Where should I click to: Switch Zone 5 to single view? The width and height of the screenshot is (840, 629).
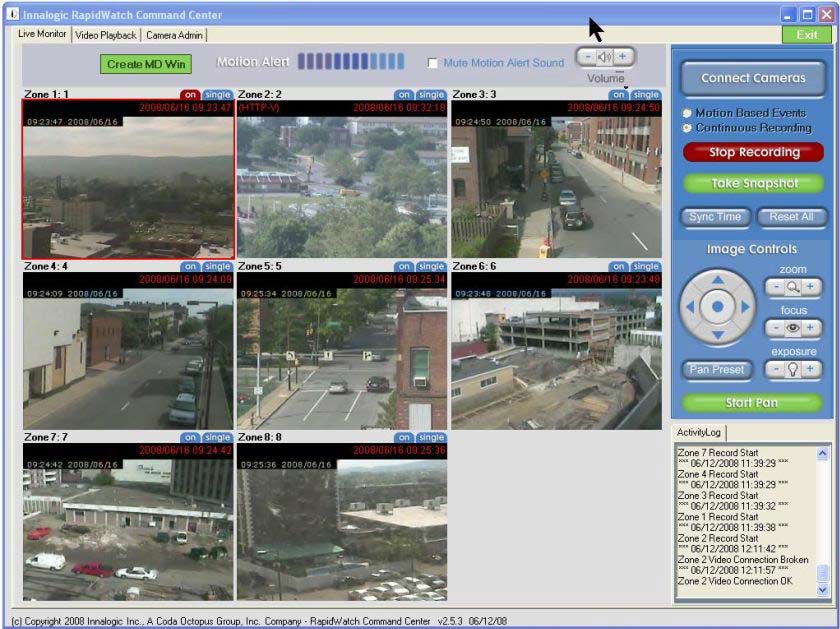[431, 267]
